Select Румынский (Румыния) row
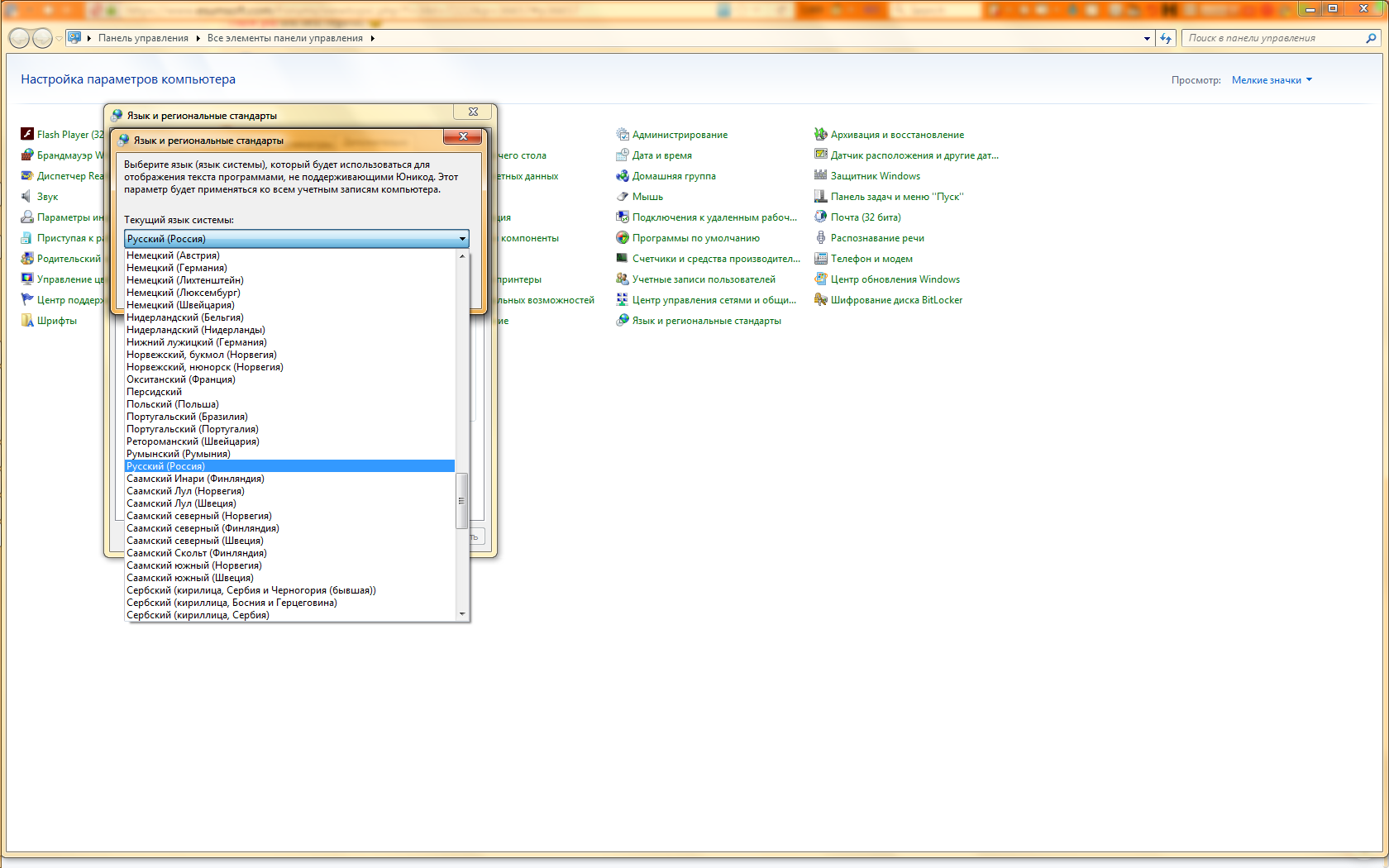This screenshot has height=868, width=1389. pos(289,454)
